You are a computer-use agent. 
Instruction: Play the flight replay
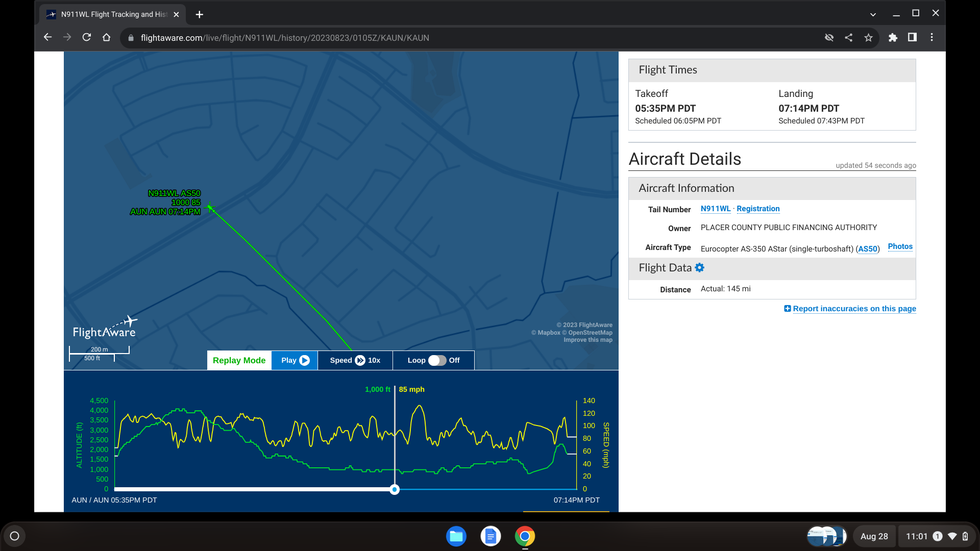[x=295, y=360]
